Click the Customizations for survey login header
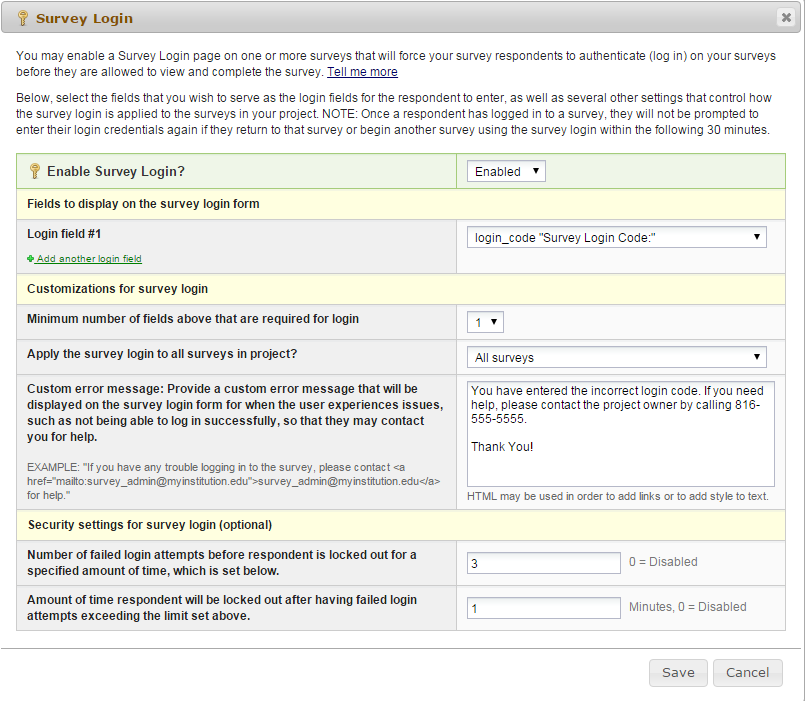Image resolution: width=805 pixels, height=701 pixels. coord(117,289)
